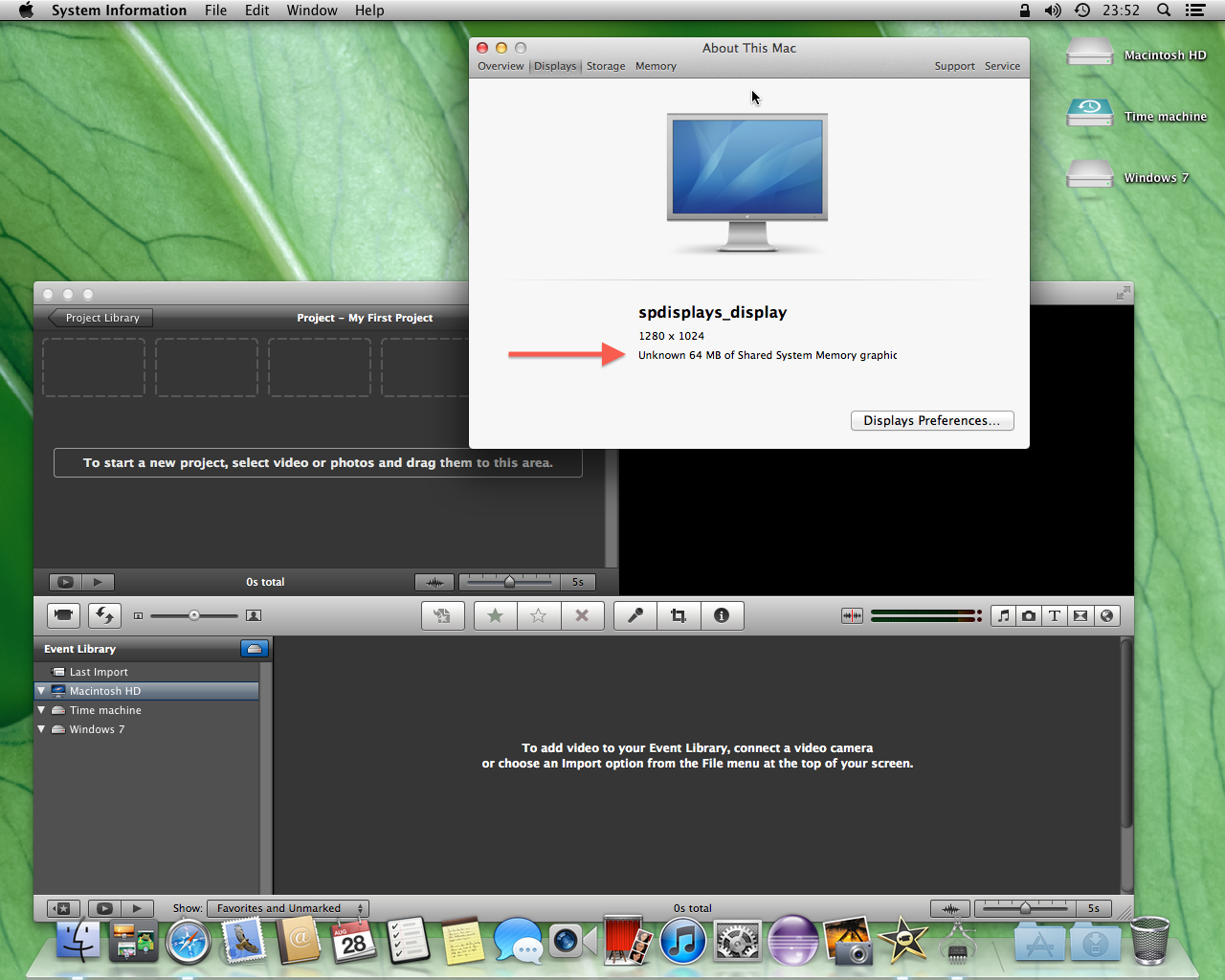Adjust the clip thumbnail size slider
Viewport: 1225px width, 980px height.
tap(194, 615)
